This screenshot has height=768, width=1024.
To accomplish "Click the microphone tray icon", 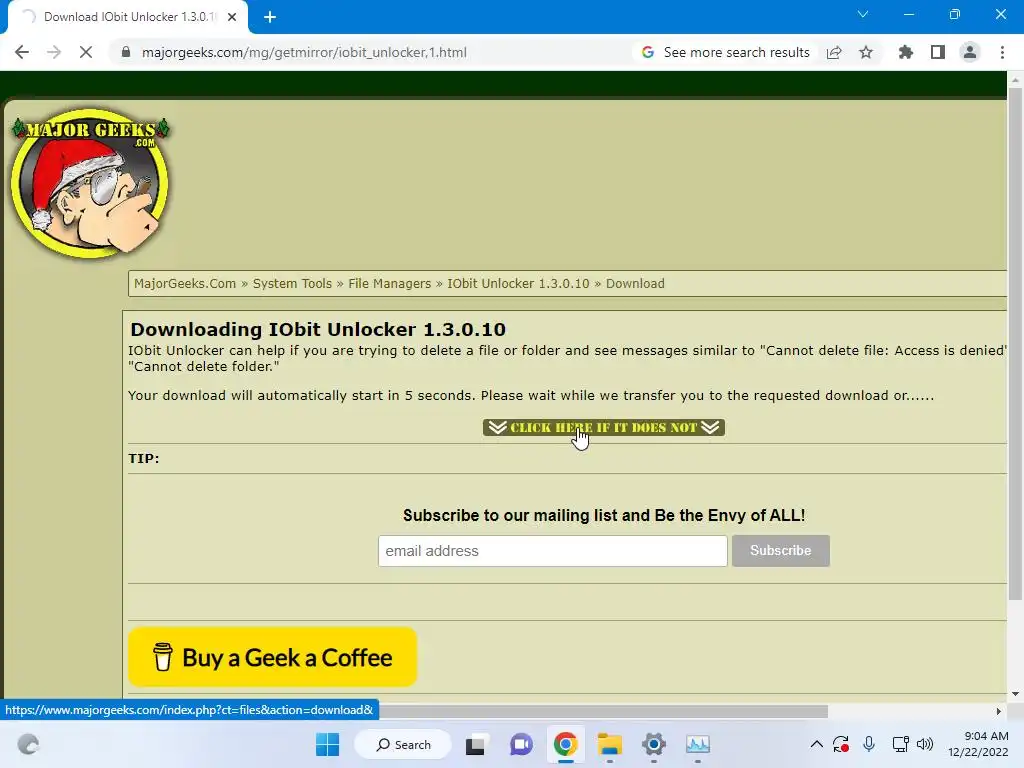I will click(x=869, y=744).
